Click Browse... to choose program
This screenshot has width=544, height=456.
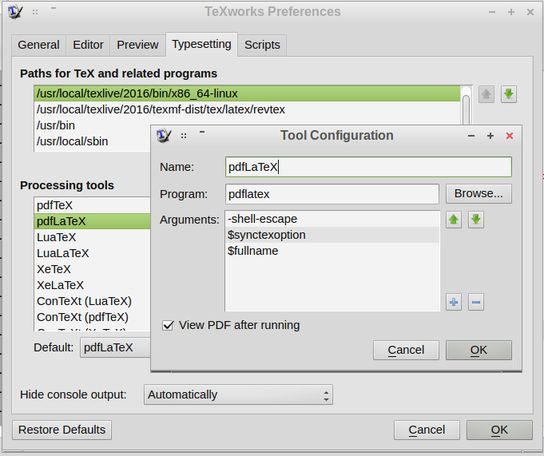point(478,194)
